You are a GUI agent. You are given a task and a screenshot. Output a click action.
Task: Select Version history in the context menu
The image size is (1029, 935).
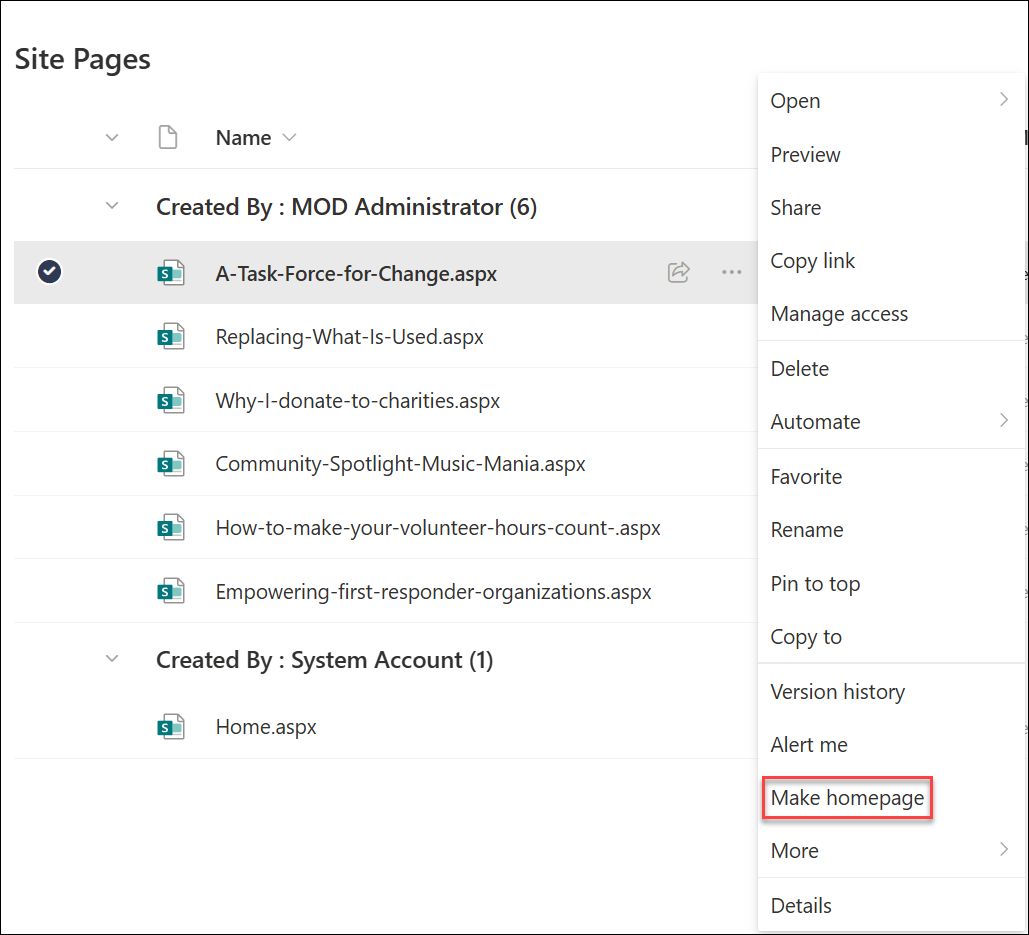[x=837, y=692]
